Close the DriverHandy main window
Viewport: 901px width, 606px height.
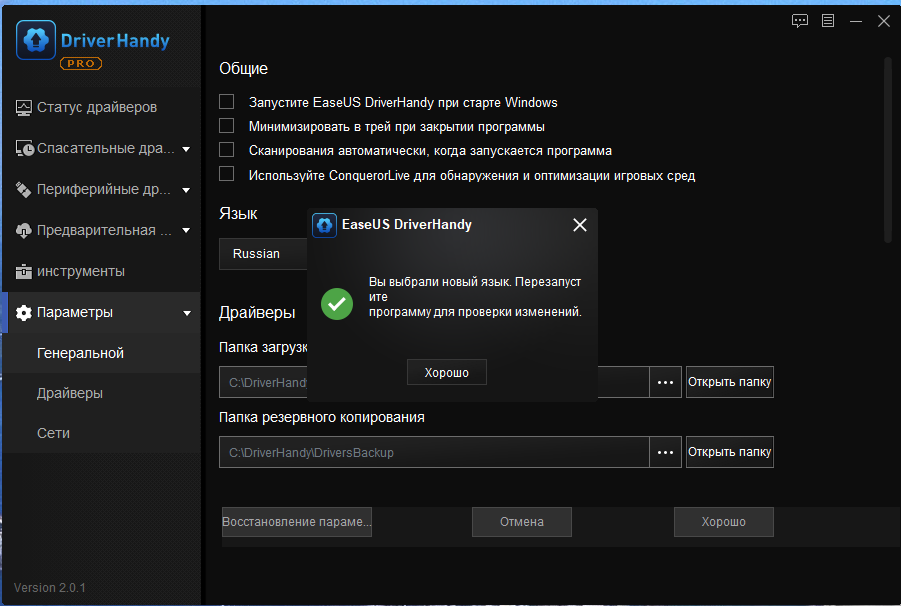[884, 21]
